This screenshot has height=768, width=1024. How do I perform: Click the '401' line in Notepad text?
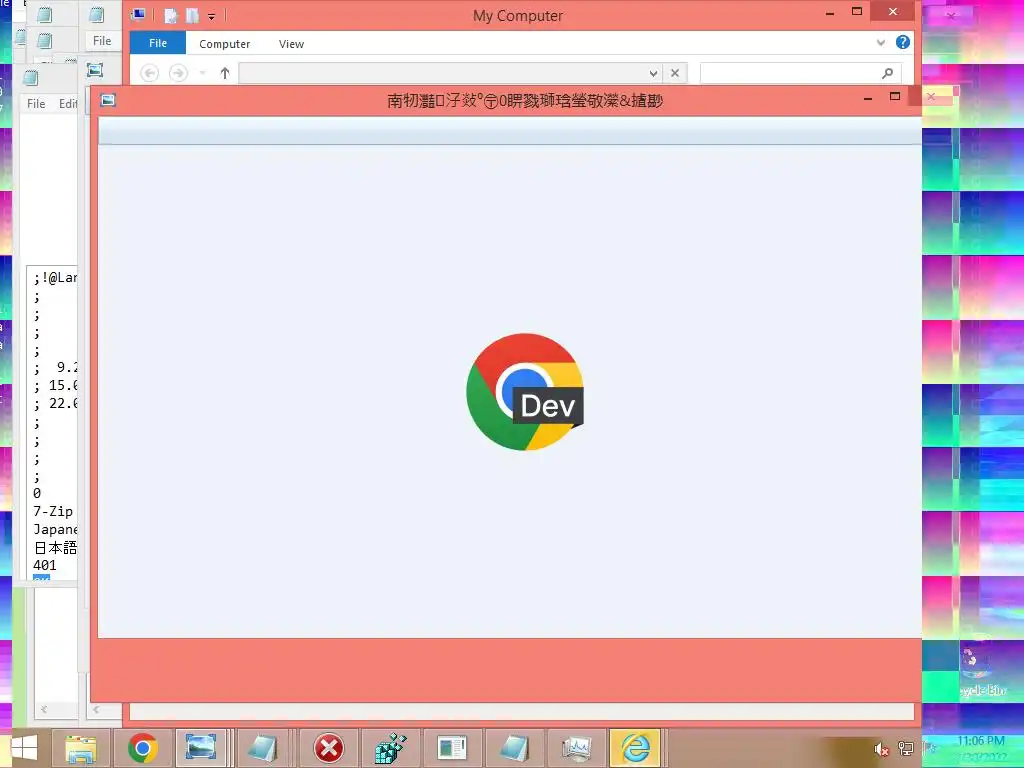(x=44, y=566)
